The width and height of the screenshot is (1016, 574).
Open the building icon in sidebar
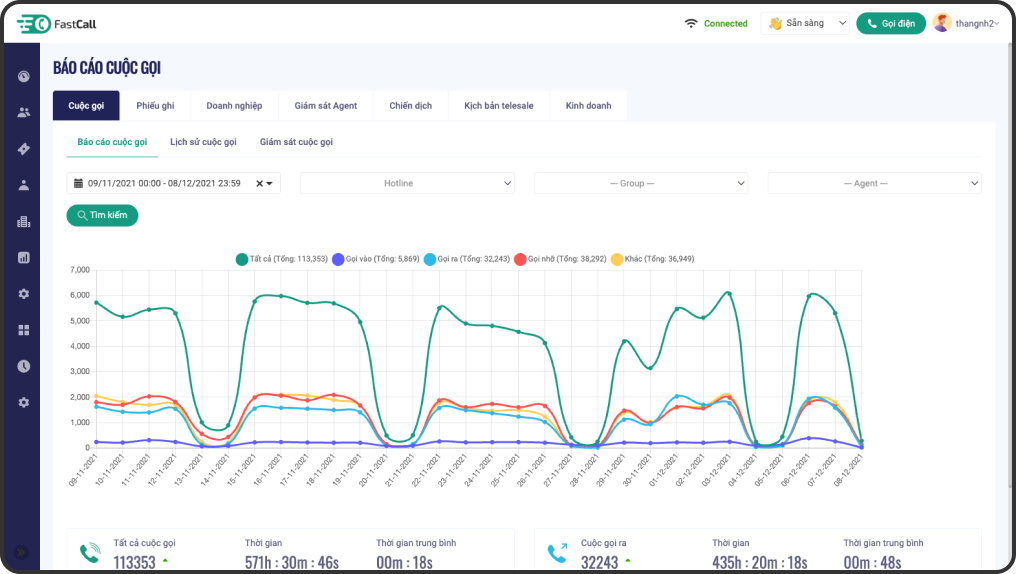click(x=24, y=222)
